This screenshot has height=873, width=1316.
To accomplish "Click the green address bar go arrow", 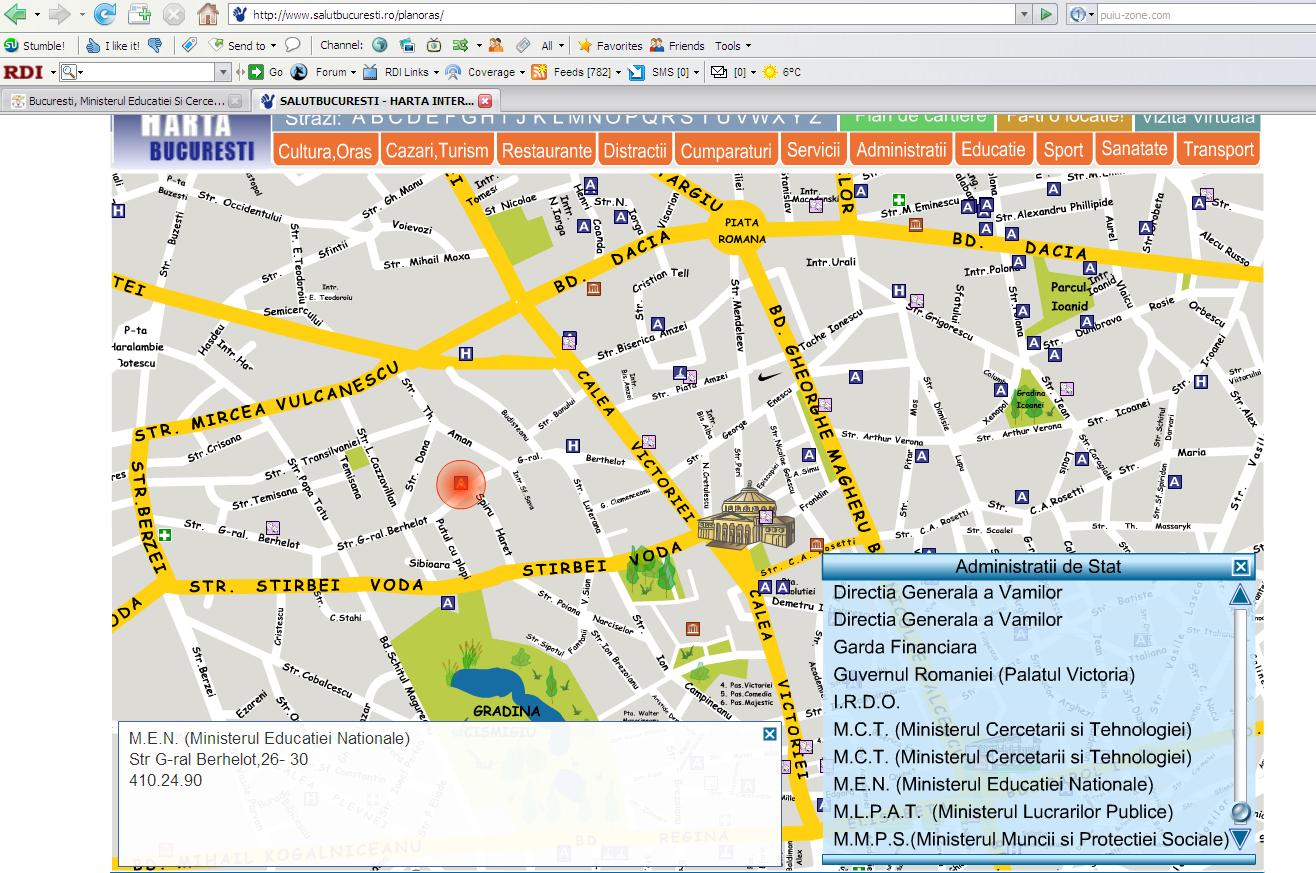I will 1047,15.
